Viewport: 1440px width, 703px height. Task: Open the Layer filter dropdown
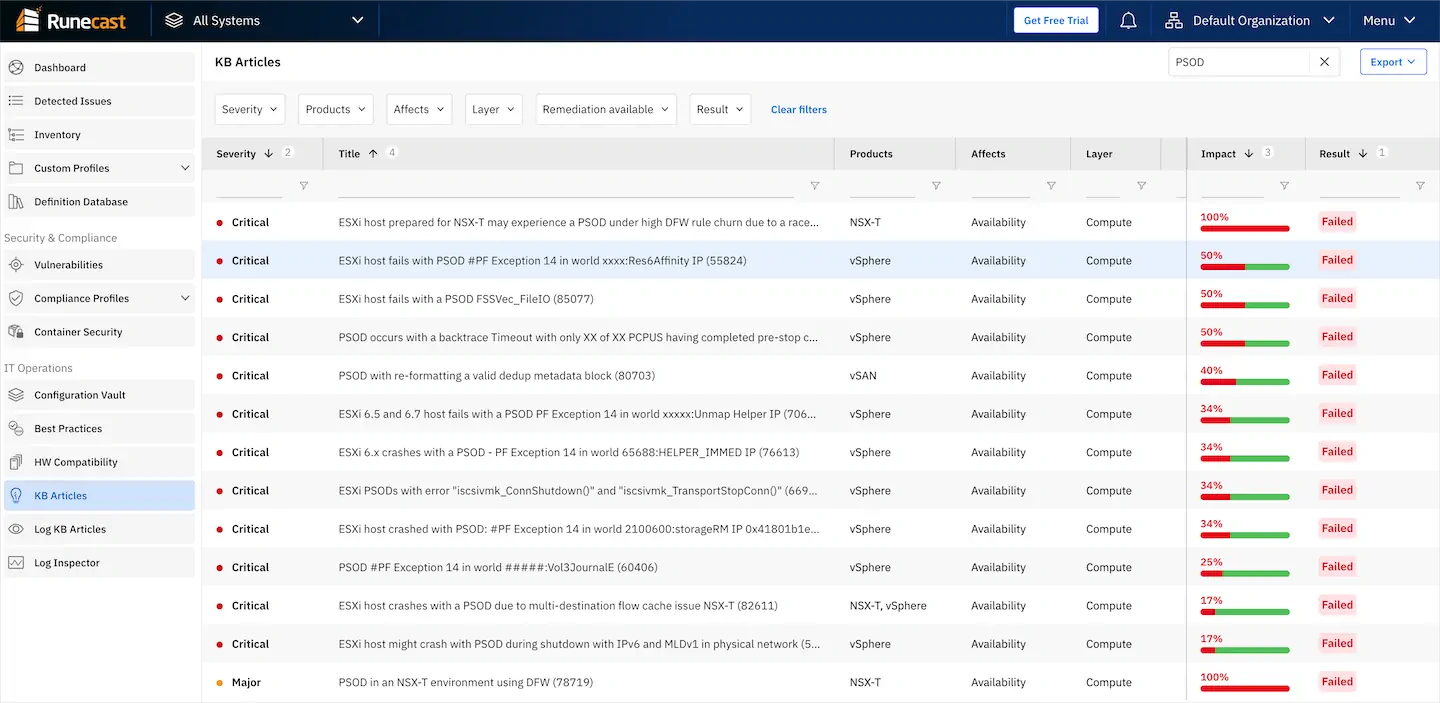click(494, 110)
